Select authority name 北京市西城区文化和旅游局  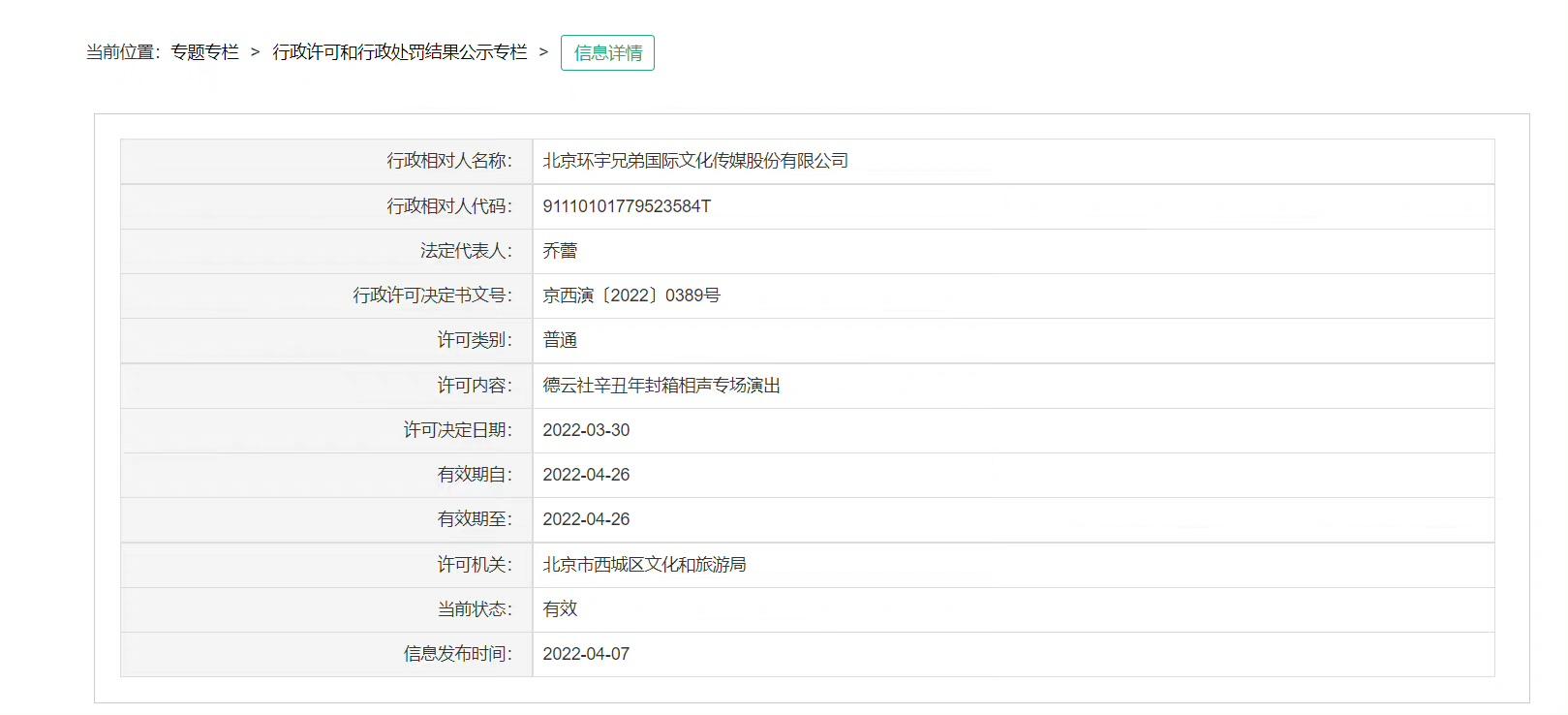pyautogui.click(x=644, y=565)
